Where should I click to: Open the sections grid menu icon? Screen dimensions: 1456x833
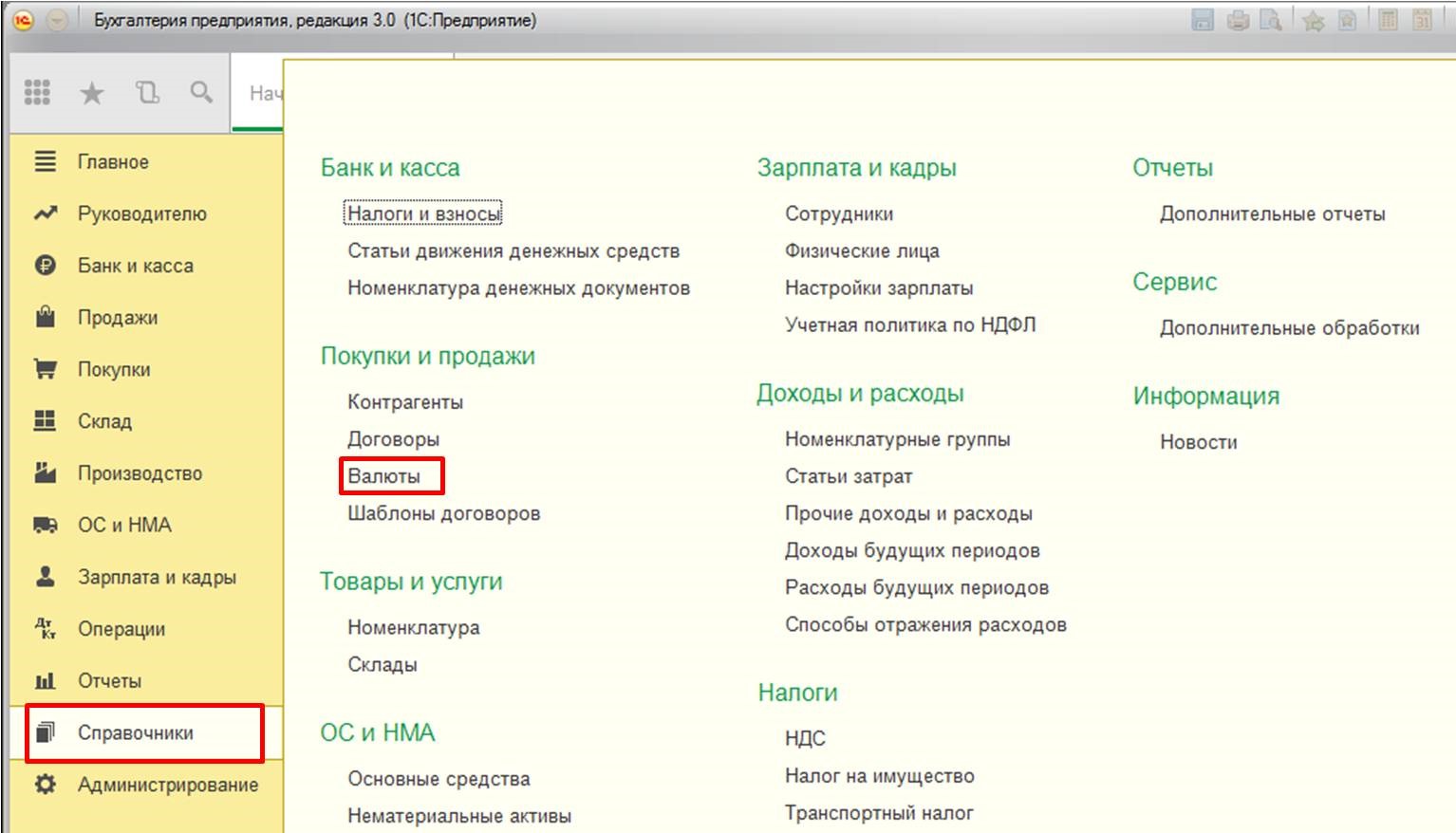click(37, 92)
